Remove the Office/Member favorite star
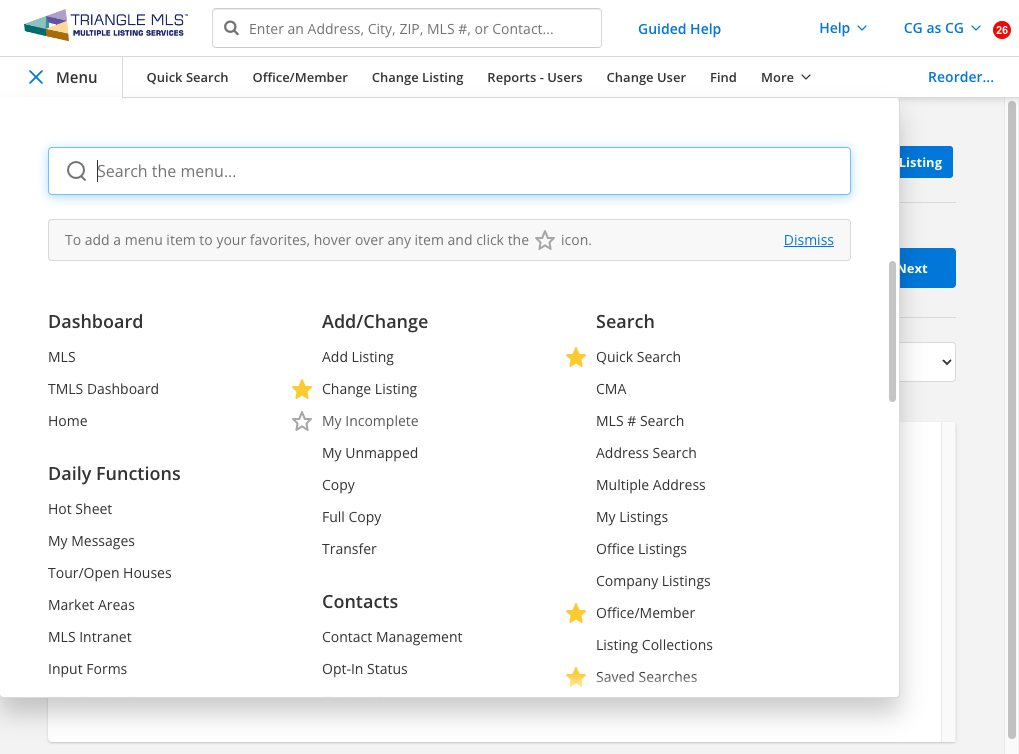 pos(576,614)
